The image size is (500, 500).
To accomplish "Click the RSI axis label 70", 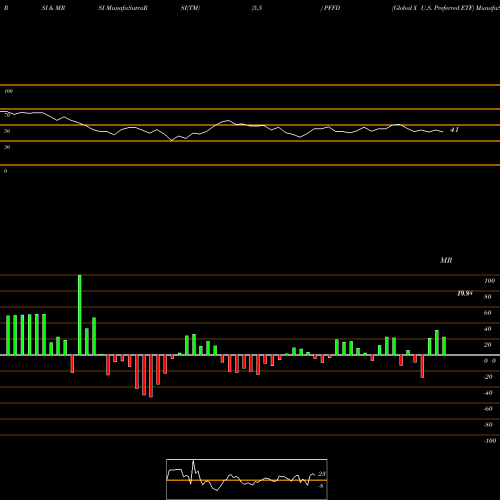I will (x=7, y=115).
